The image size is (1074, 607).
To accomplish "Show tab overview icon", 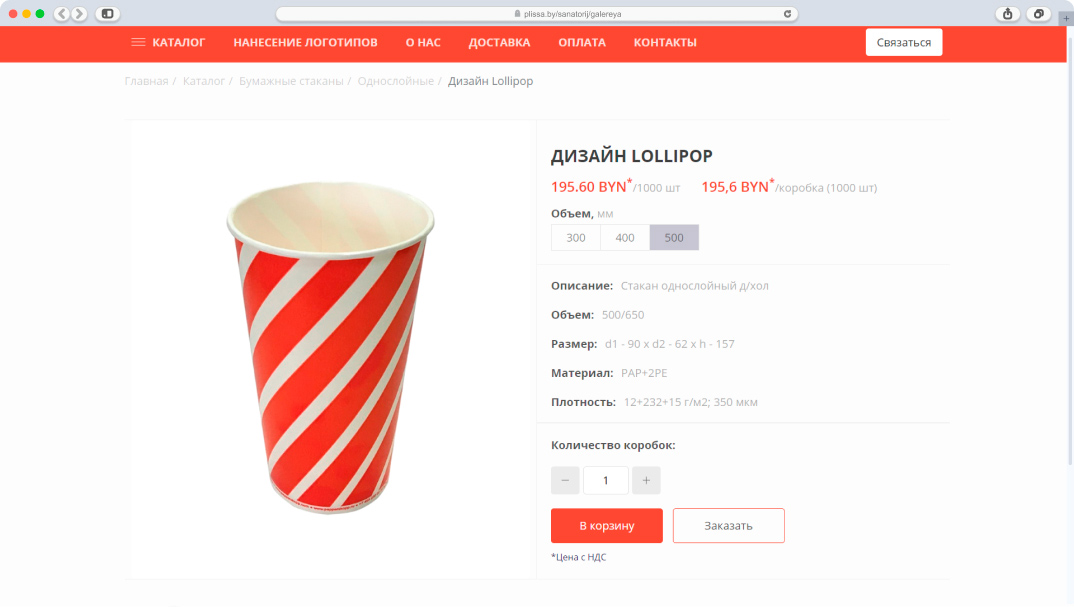I will coord(1039,14).
